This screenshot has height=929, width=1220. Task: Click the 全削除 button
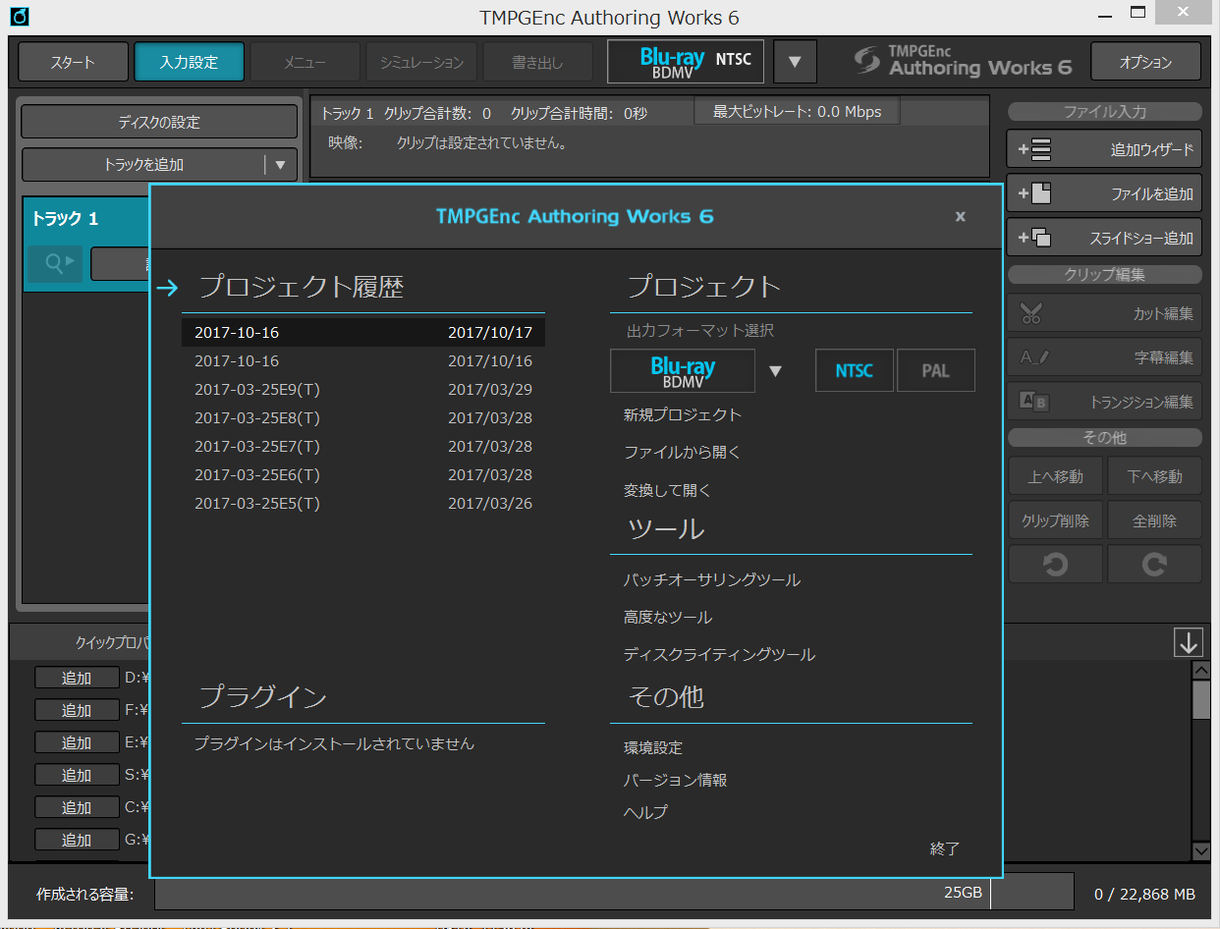1154,520
